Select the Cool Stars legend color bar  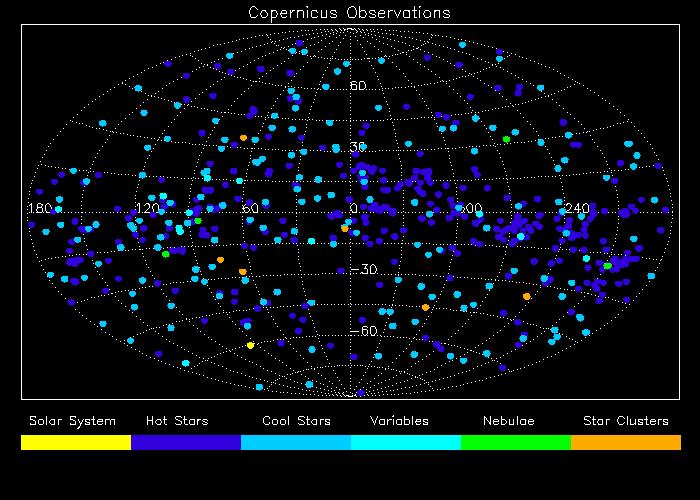(x=296, y=442)
